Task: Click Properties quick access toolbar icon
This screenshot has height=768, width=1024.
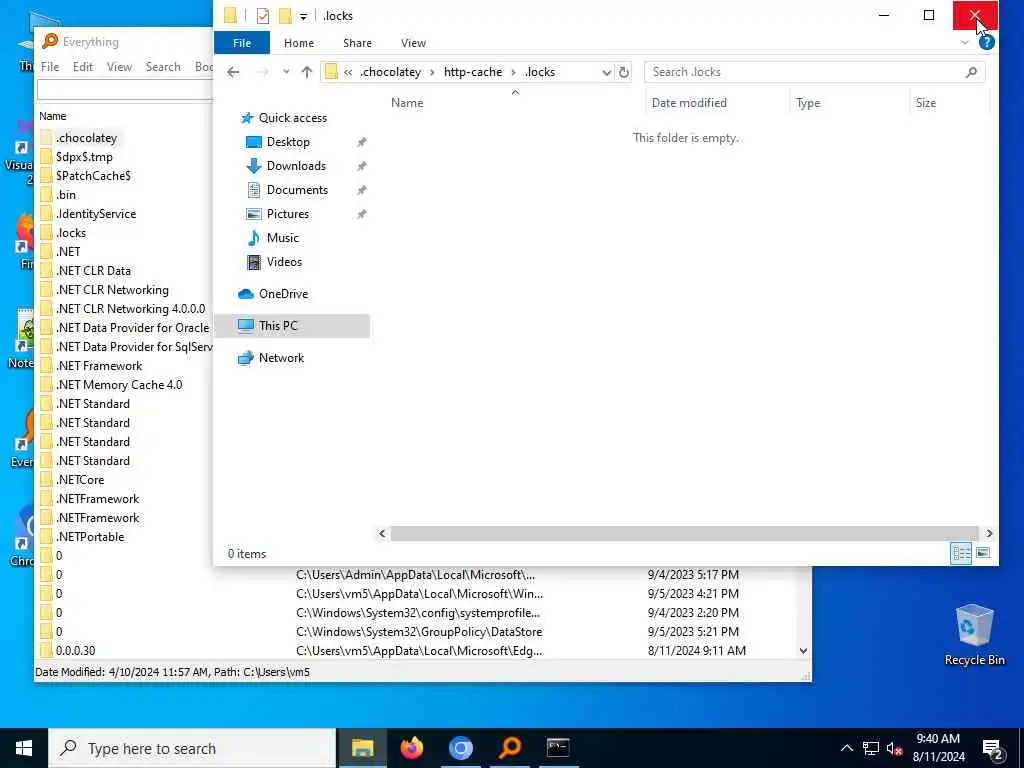Action: click(x=263, y=16)
